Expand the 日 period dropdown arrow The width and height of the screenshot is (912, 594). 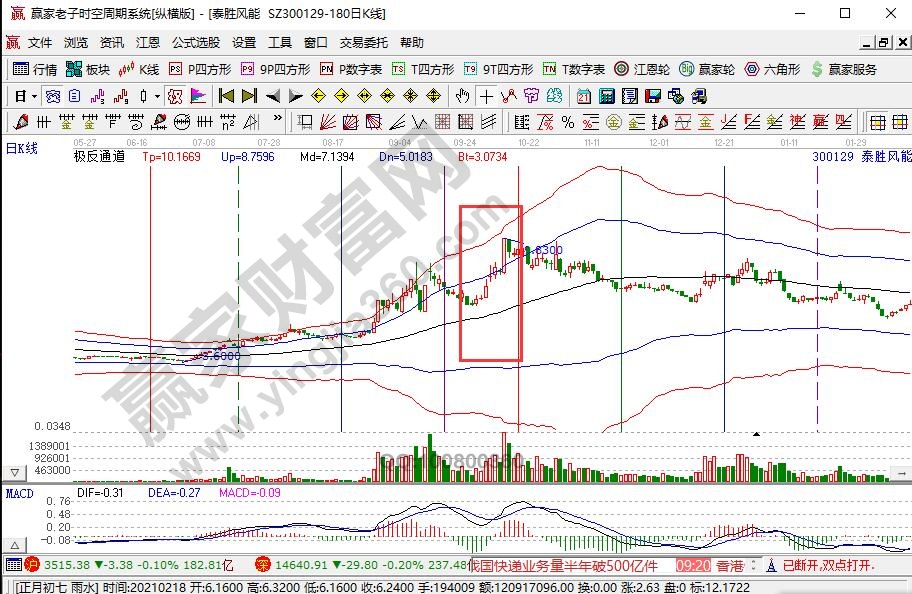click(34, 96)
